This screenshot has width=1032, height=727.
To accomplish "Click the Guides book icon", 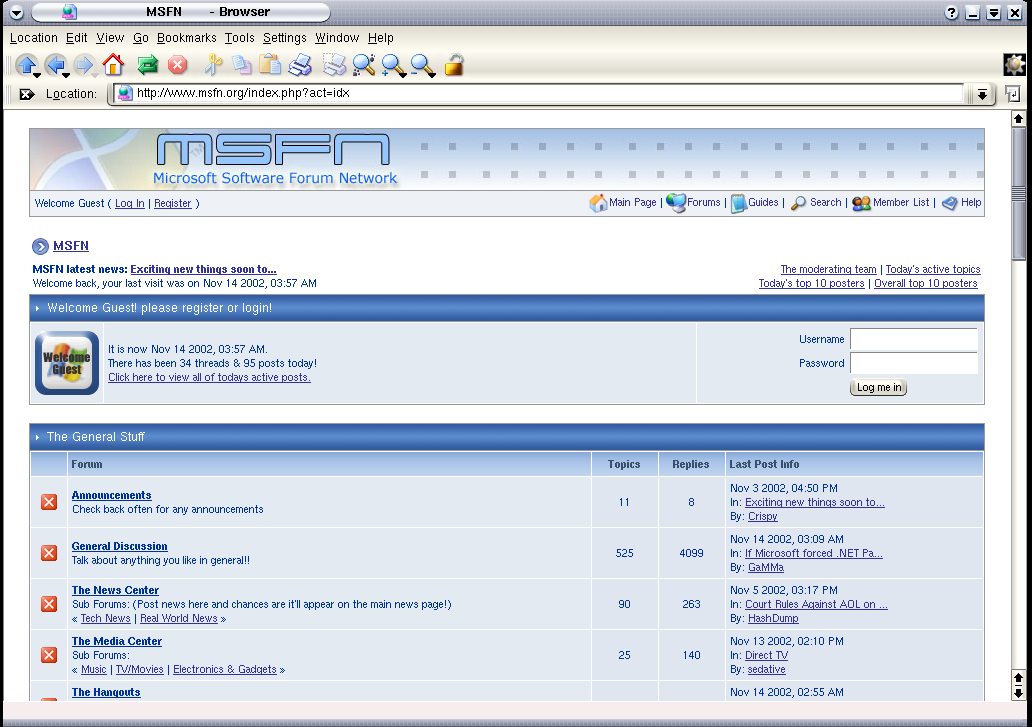I will (738, 203).
